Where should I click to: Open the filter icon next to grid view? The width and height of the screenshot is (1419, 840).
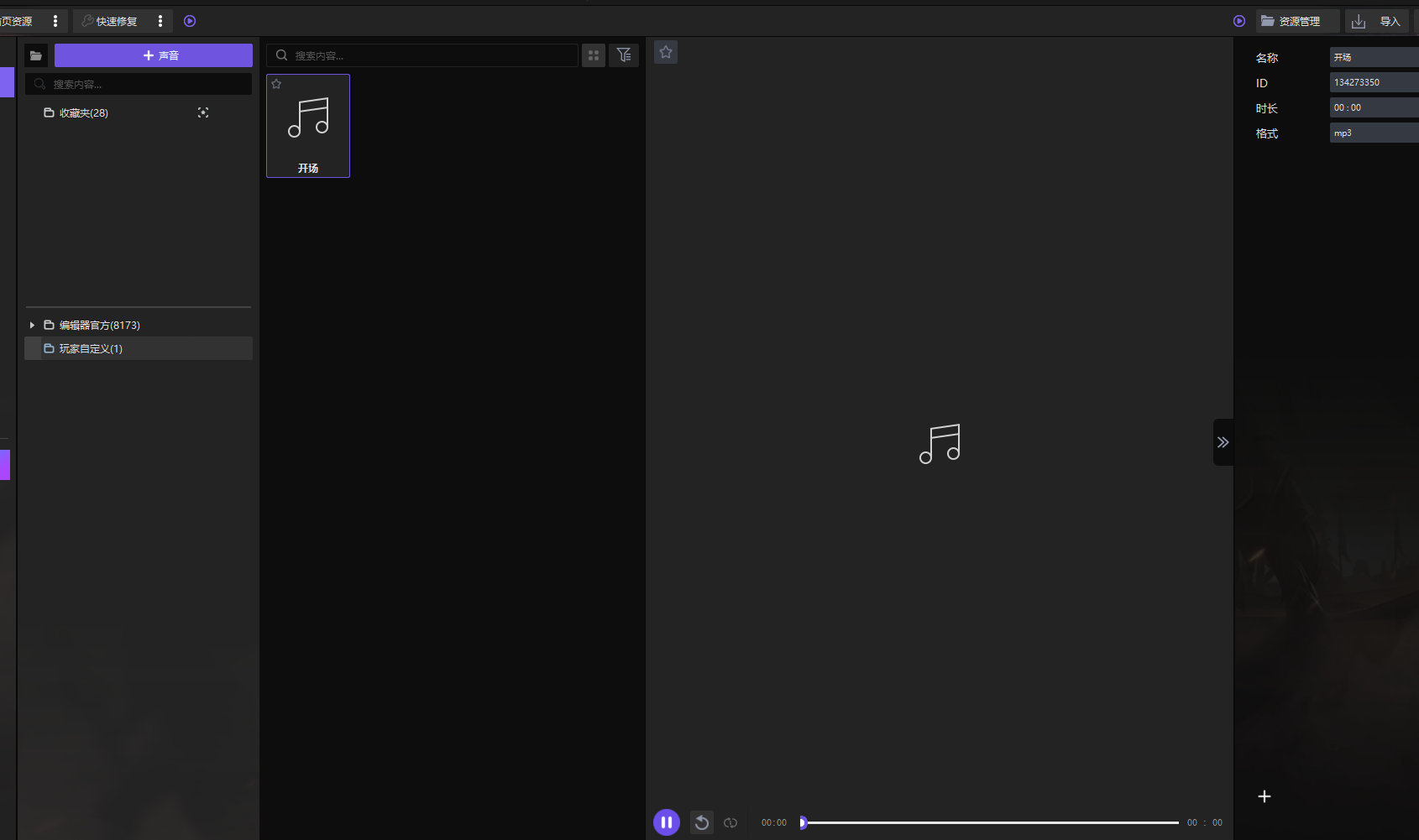point(624,55)
